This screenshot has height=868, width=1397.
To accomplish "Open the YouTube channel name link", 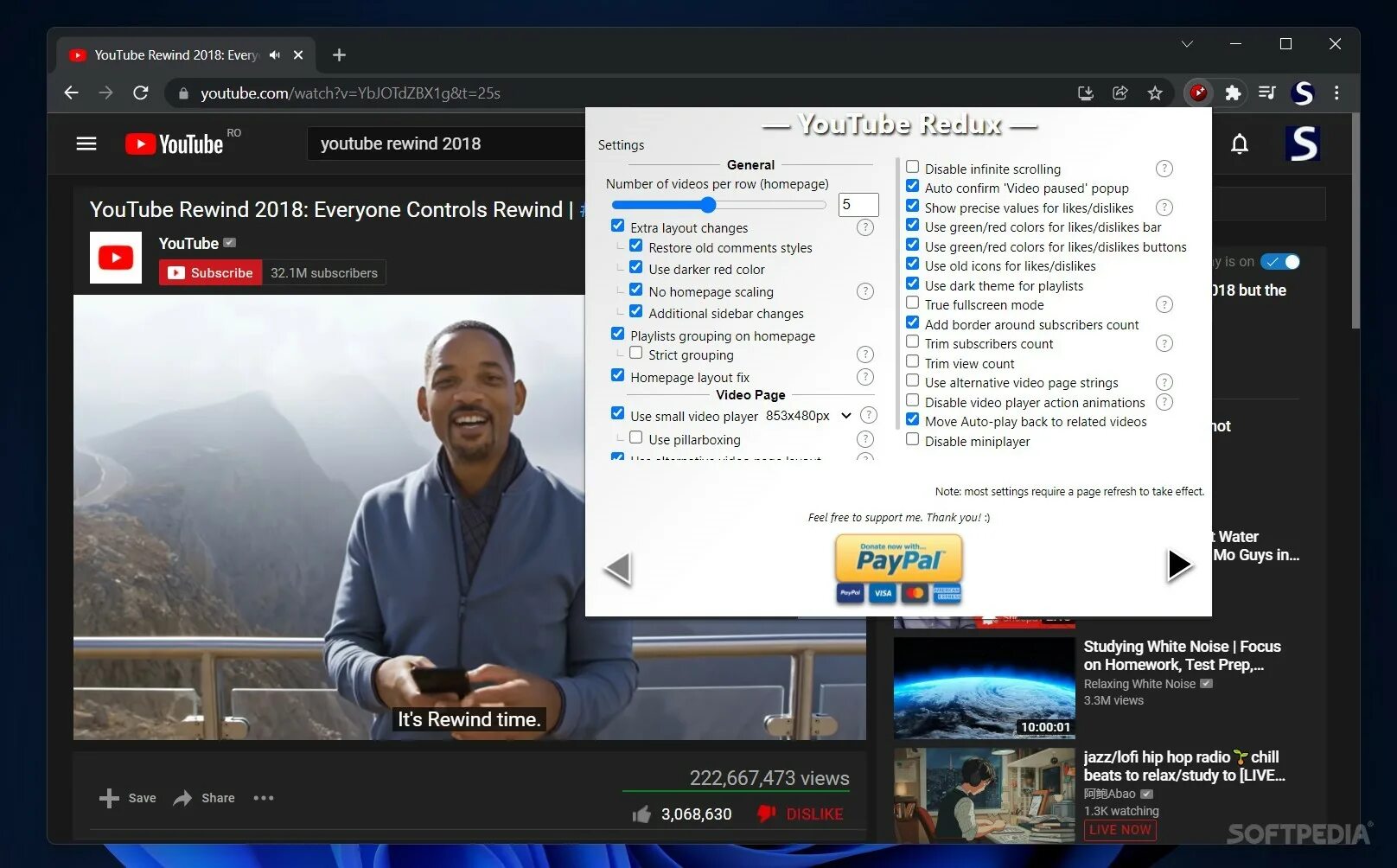I will (188, 244).
